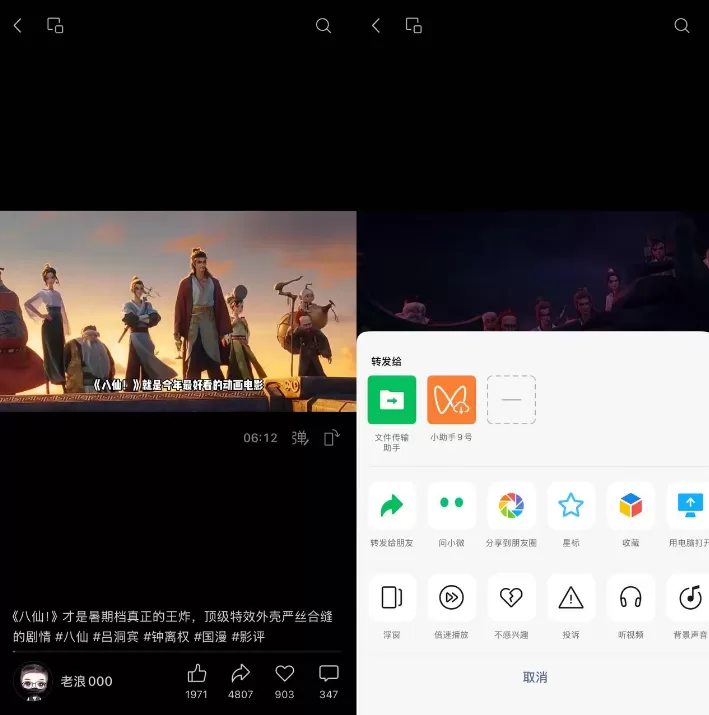Tap the share arrow showing 4807
The width and height of the screenshot is (709, 715).
[240, 681]
